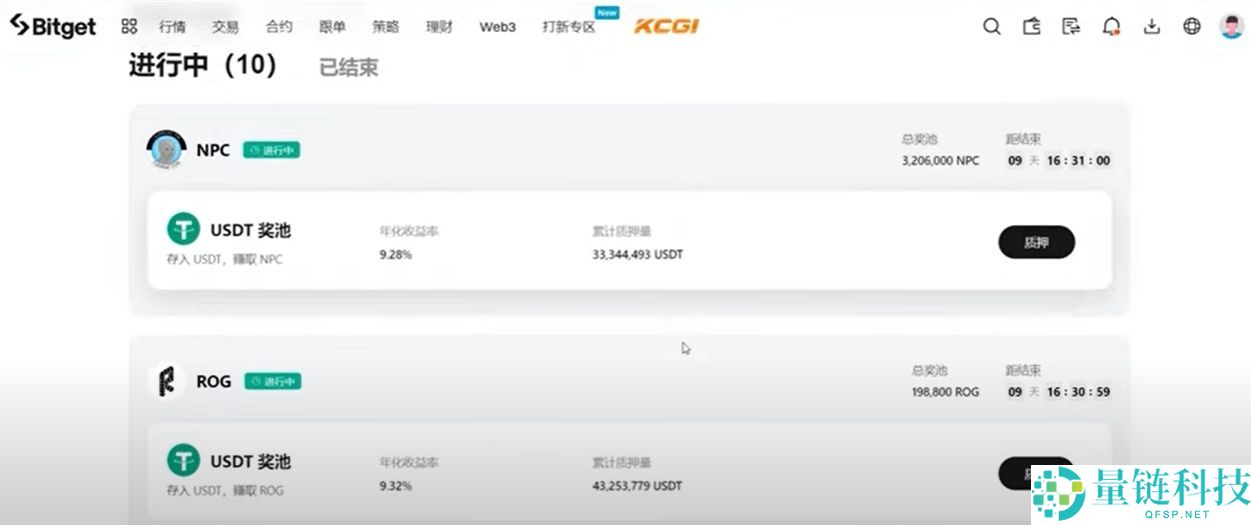Click the NPC token avatar icon

tap(166, 150)
